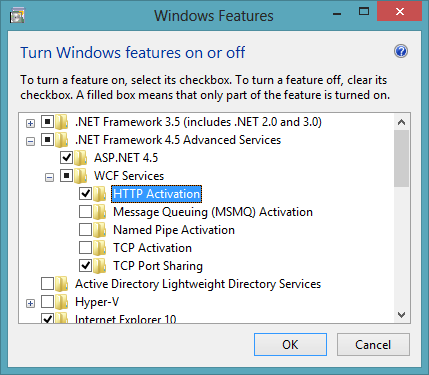
Task: Select Message Queuing (MSMQ) Activation item
Action: tap(213, 212)
